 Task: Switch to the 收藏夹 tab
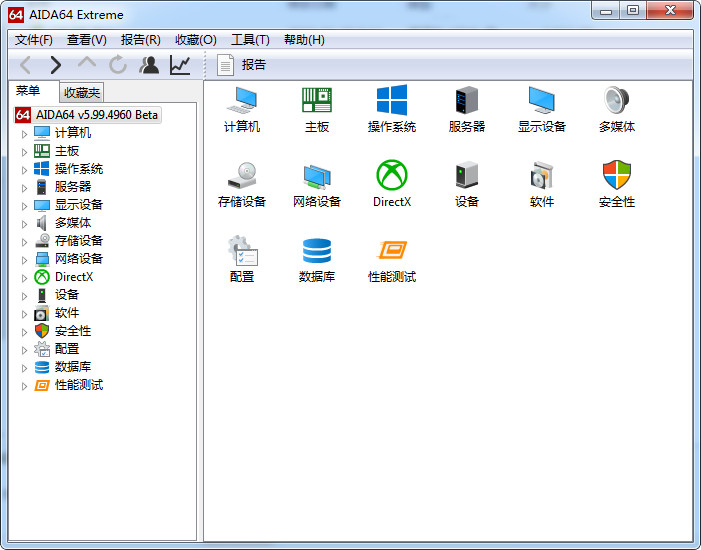(x=82, y=93)
